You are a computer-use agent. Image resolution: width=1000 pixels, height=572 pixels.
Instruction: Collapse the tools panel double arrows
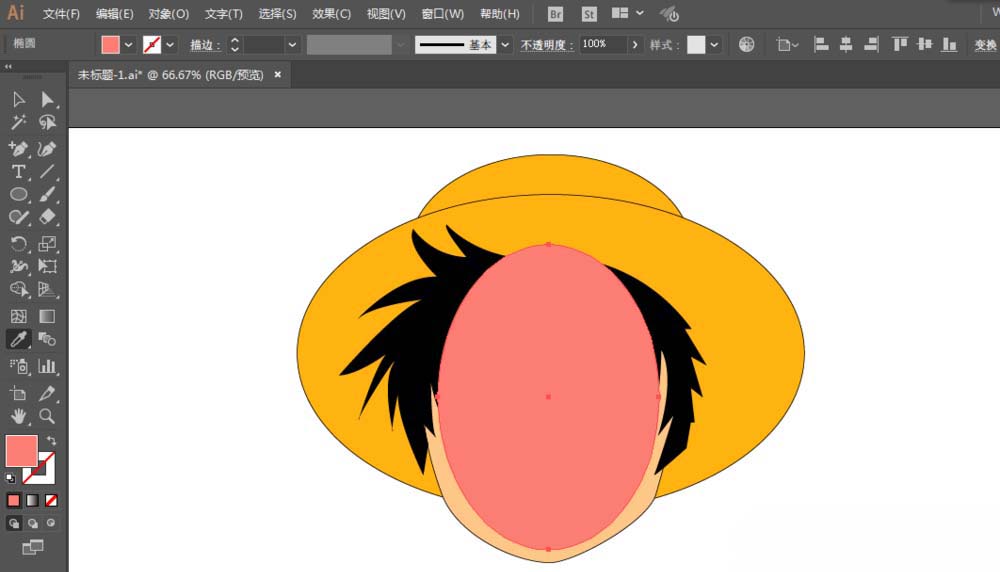coord(8,66)
